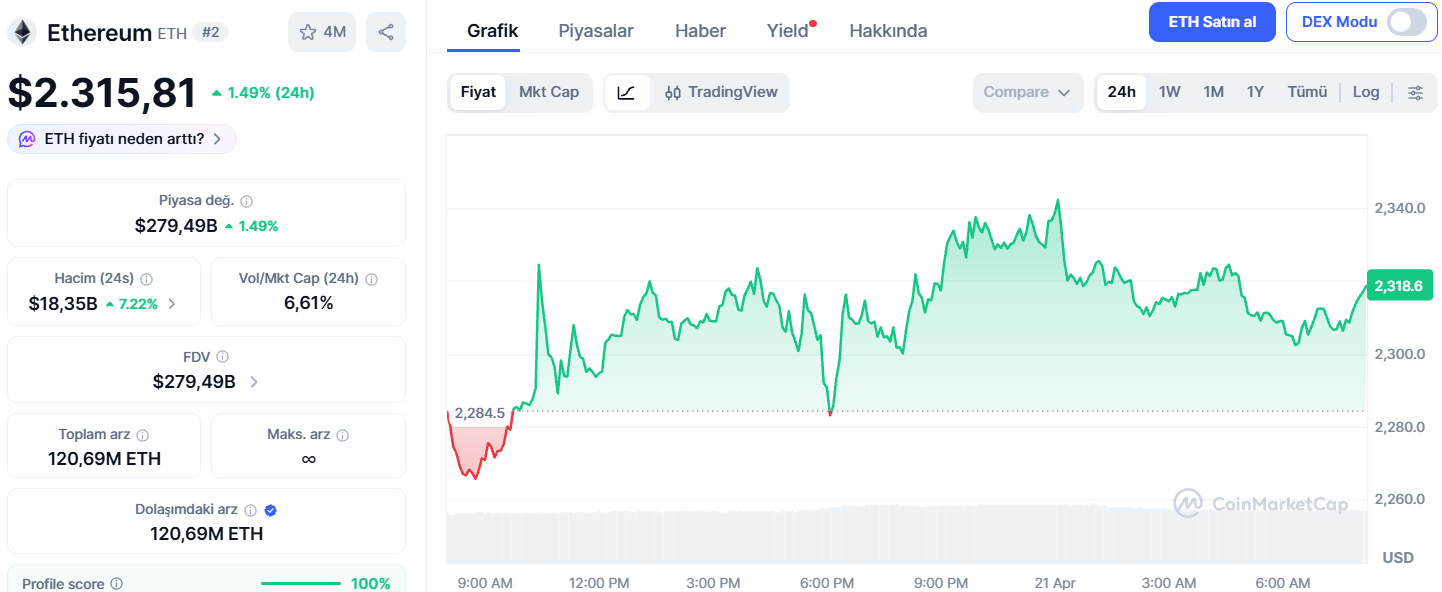1442x592 pixels.
Task: Select Mkt Cap chart mode
Action: point(549,92)
